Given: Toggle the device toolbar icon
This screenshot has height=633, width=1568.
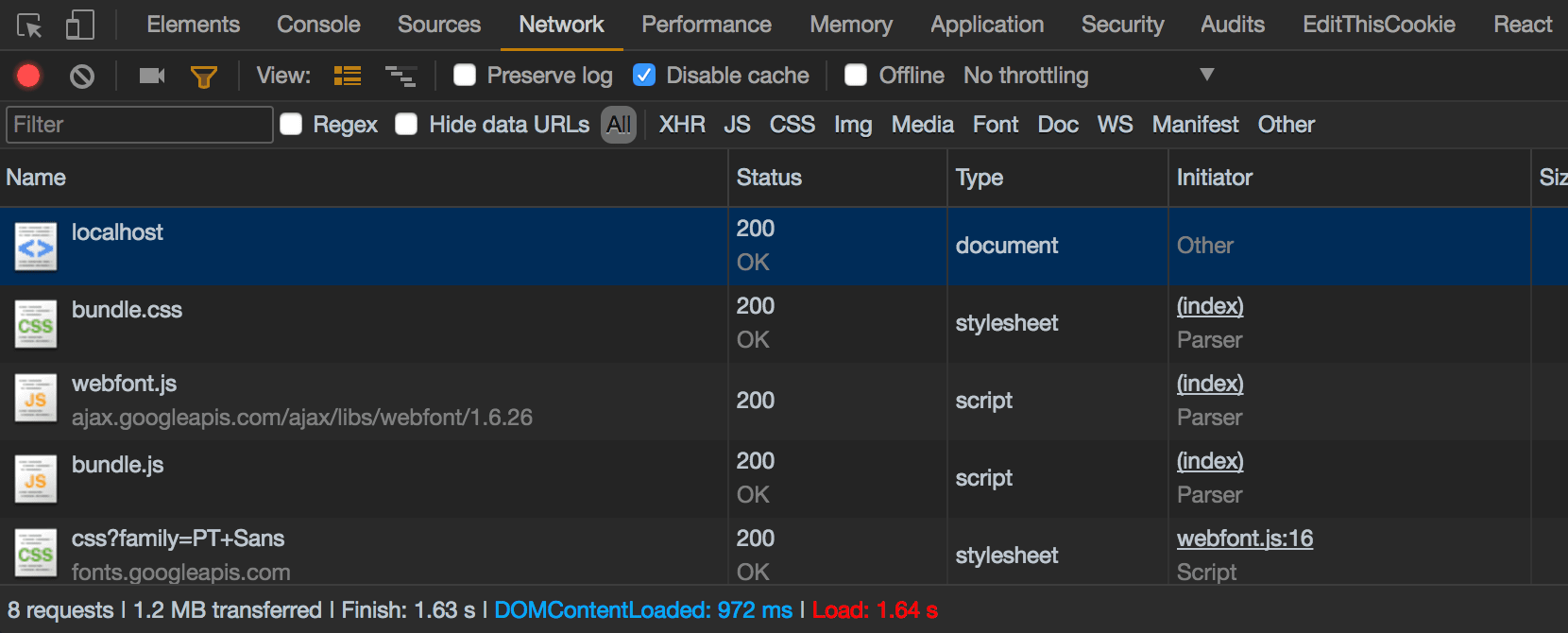Looking at the screenshot, I should pos(80,25).
